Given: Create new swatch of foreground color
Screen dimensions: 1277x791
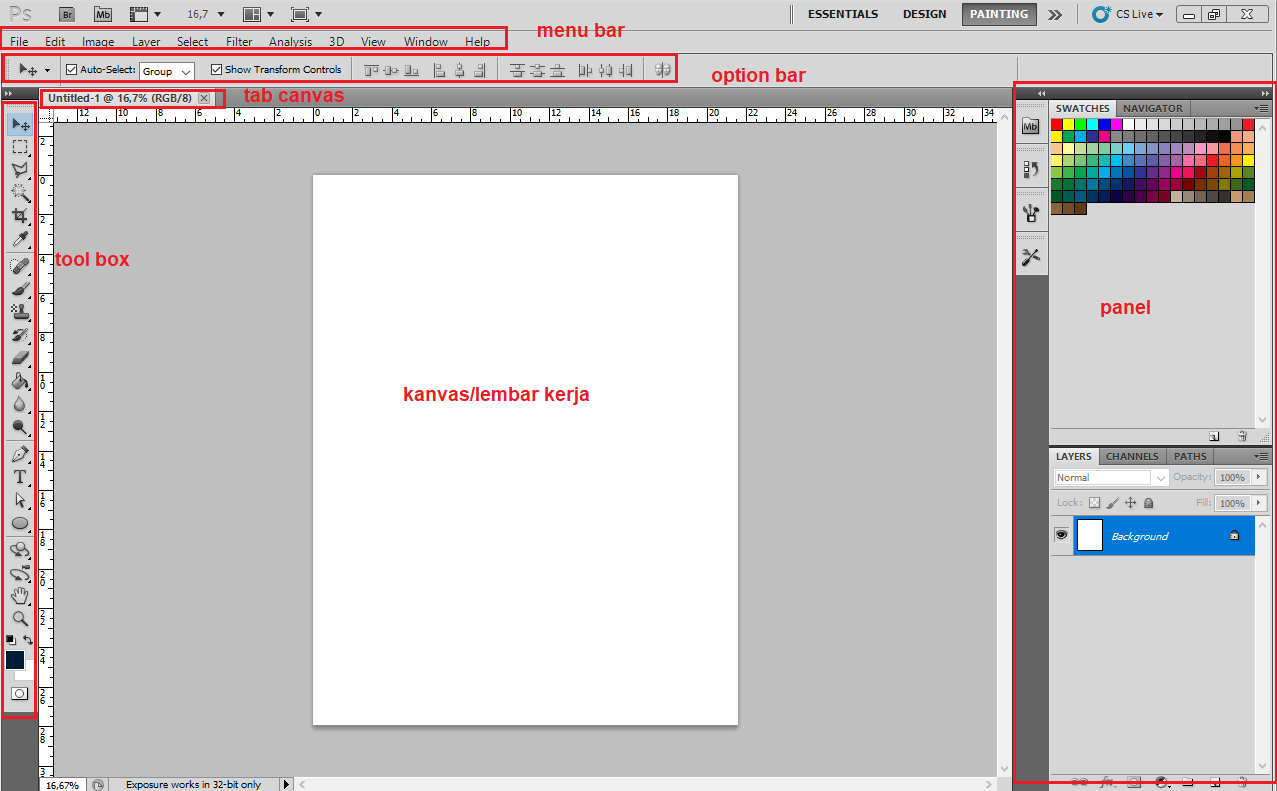Looking at the screenshot, I should (x=1214, y=436).
